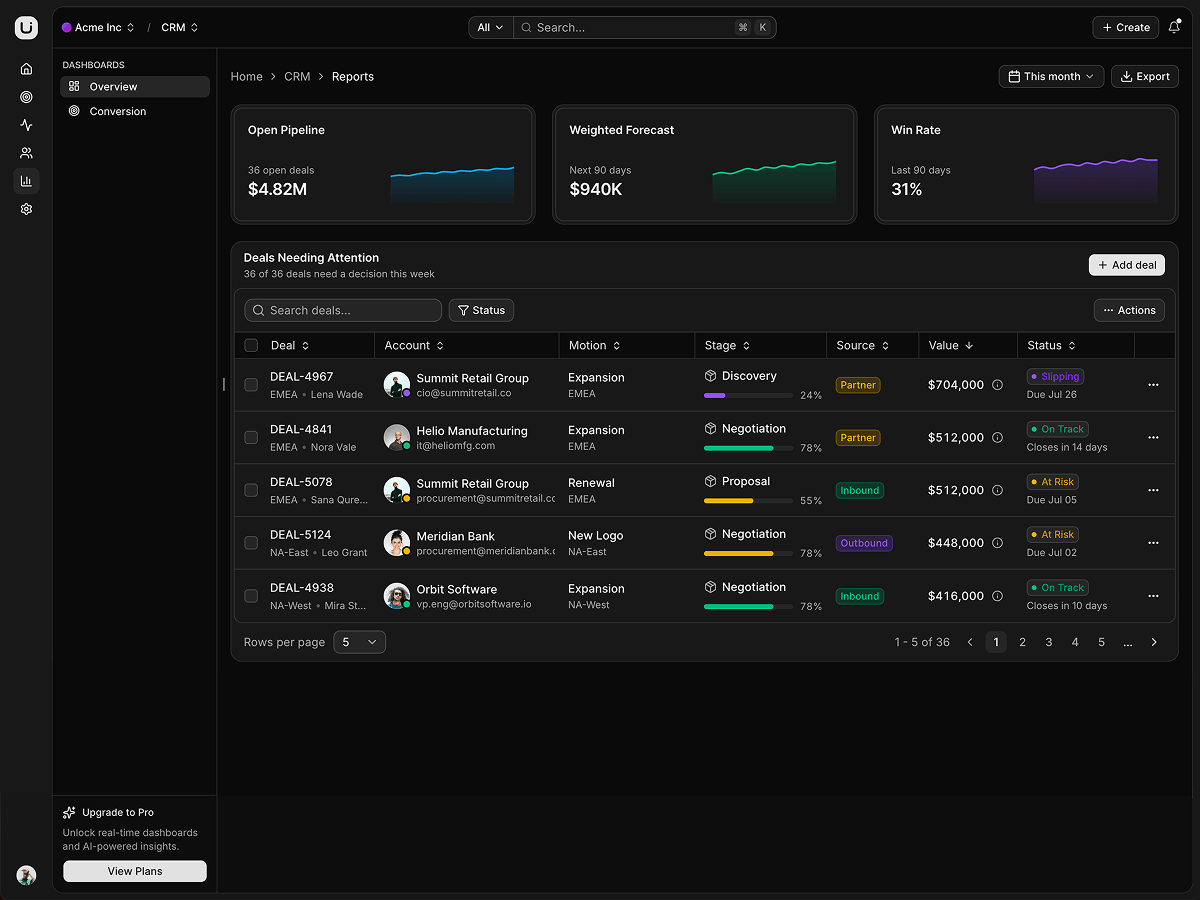1200x900 pixels.
Task: Go to CRM breadcrumb
Action: (x=297, y=77)
